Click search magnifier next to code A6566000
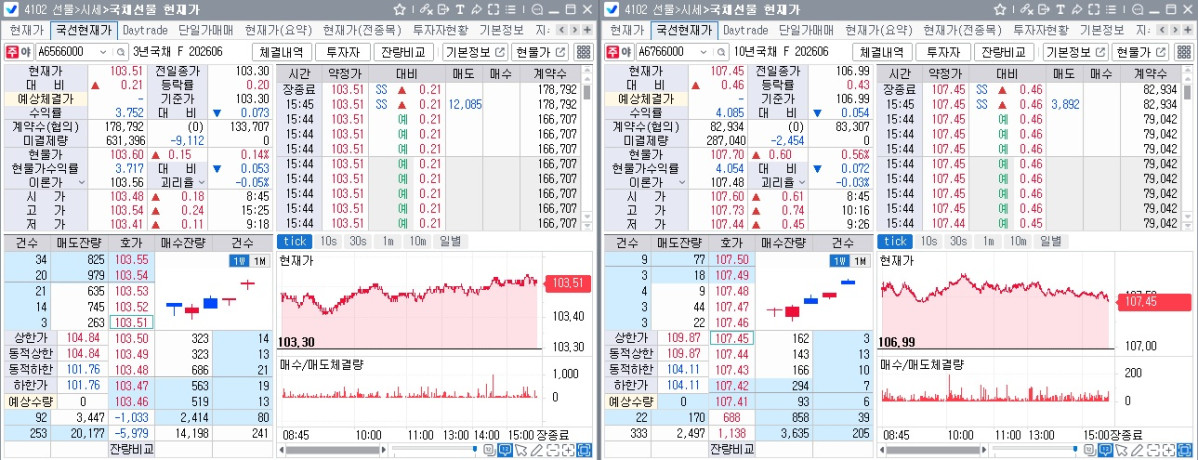Viewport: 1198px width, 460px height. point(120,52)
